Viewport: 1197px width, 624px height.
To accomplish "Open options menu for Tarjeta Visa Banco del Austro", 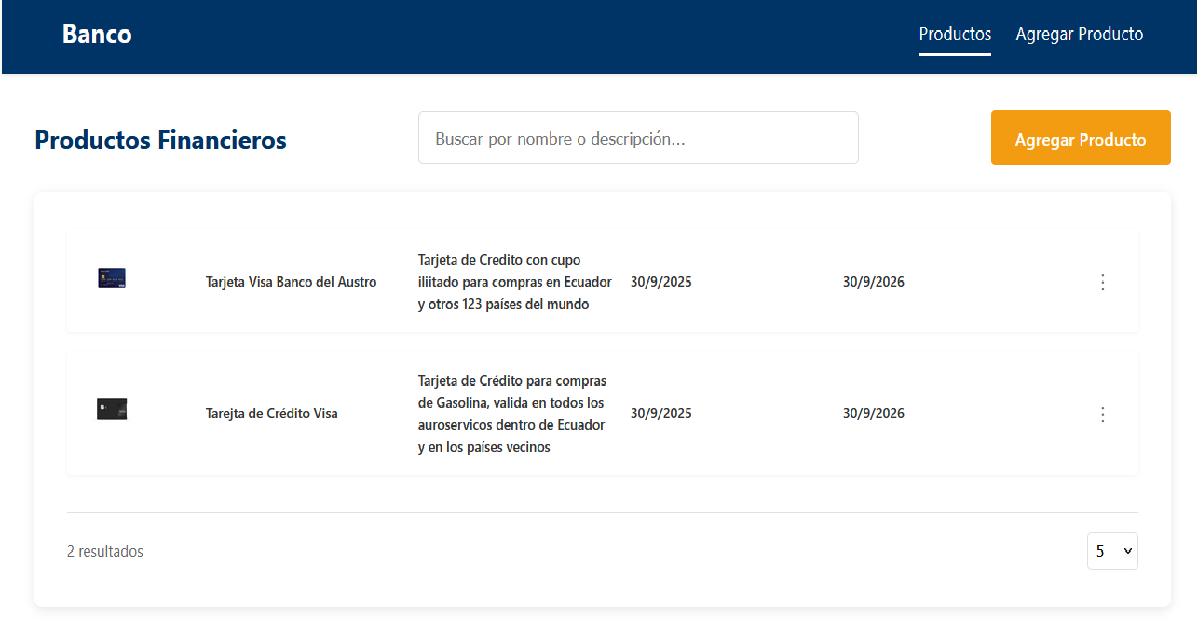I will tap(1102, 282).
